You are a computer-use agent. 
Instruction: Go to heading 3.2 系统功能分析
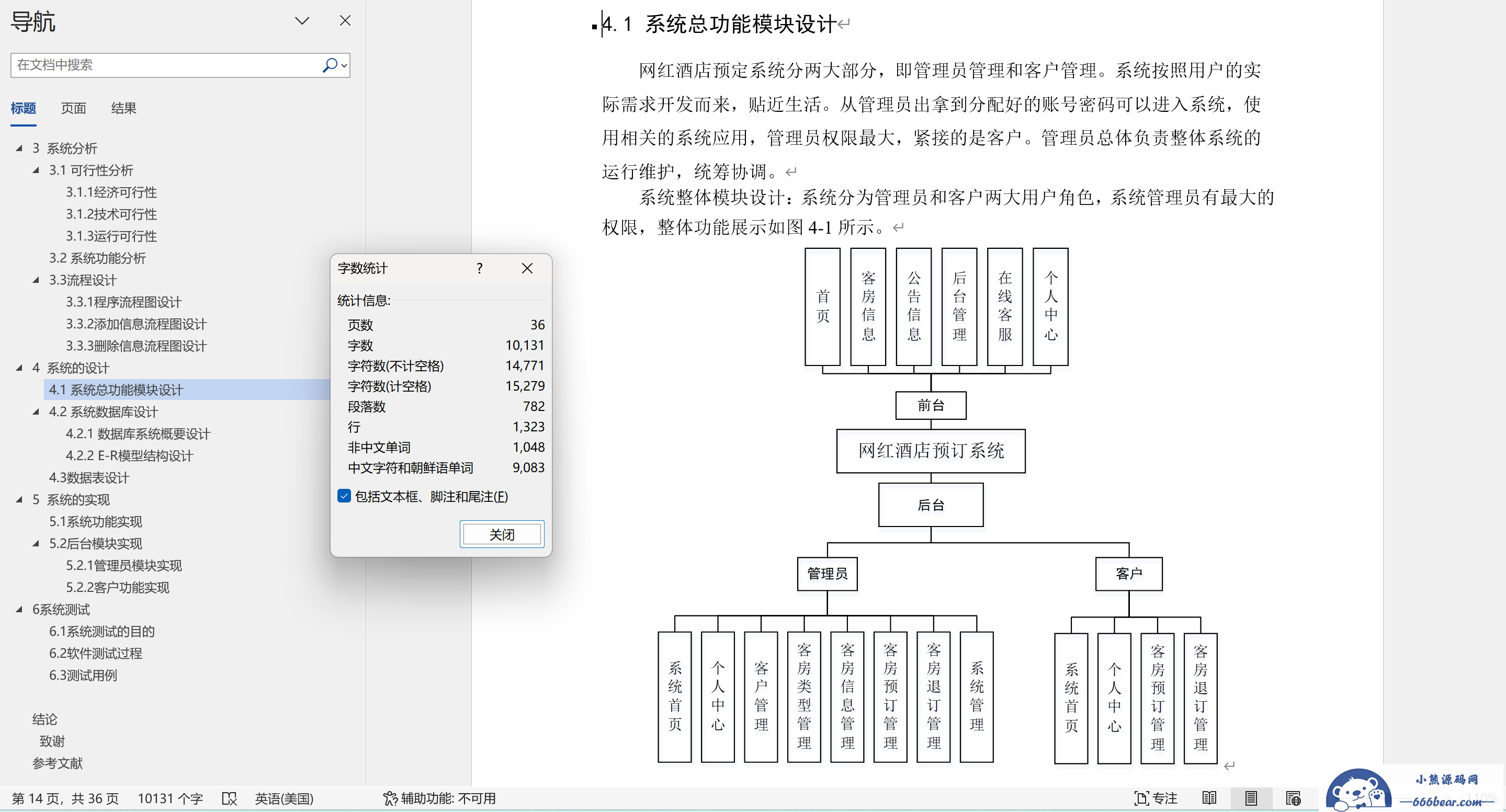tap(97, 258)
